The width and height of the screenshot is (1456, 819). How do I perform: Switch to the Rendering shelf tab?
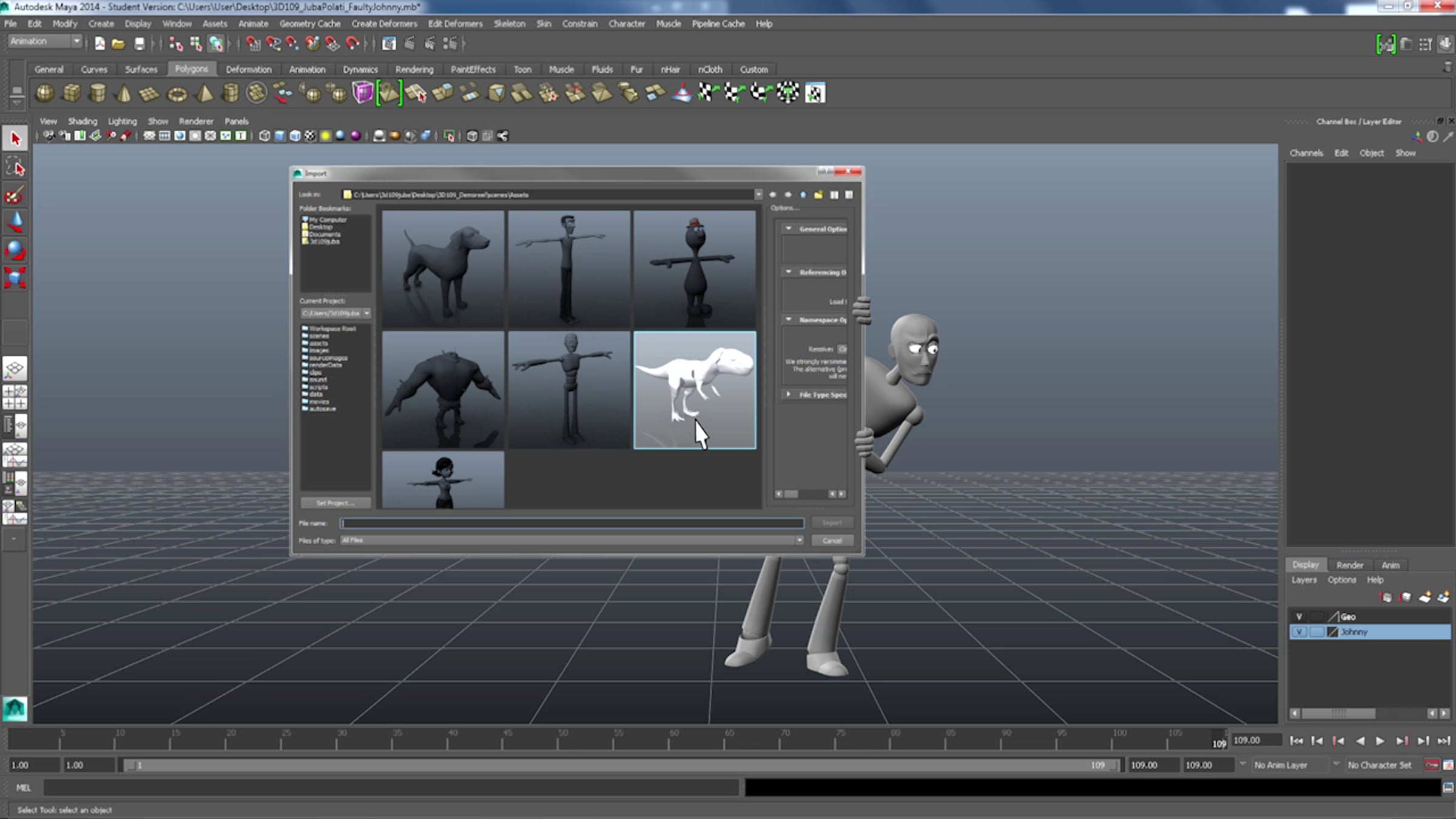pyautogui.click(x=414, y=69)
